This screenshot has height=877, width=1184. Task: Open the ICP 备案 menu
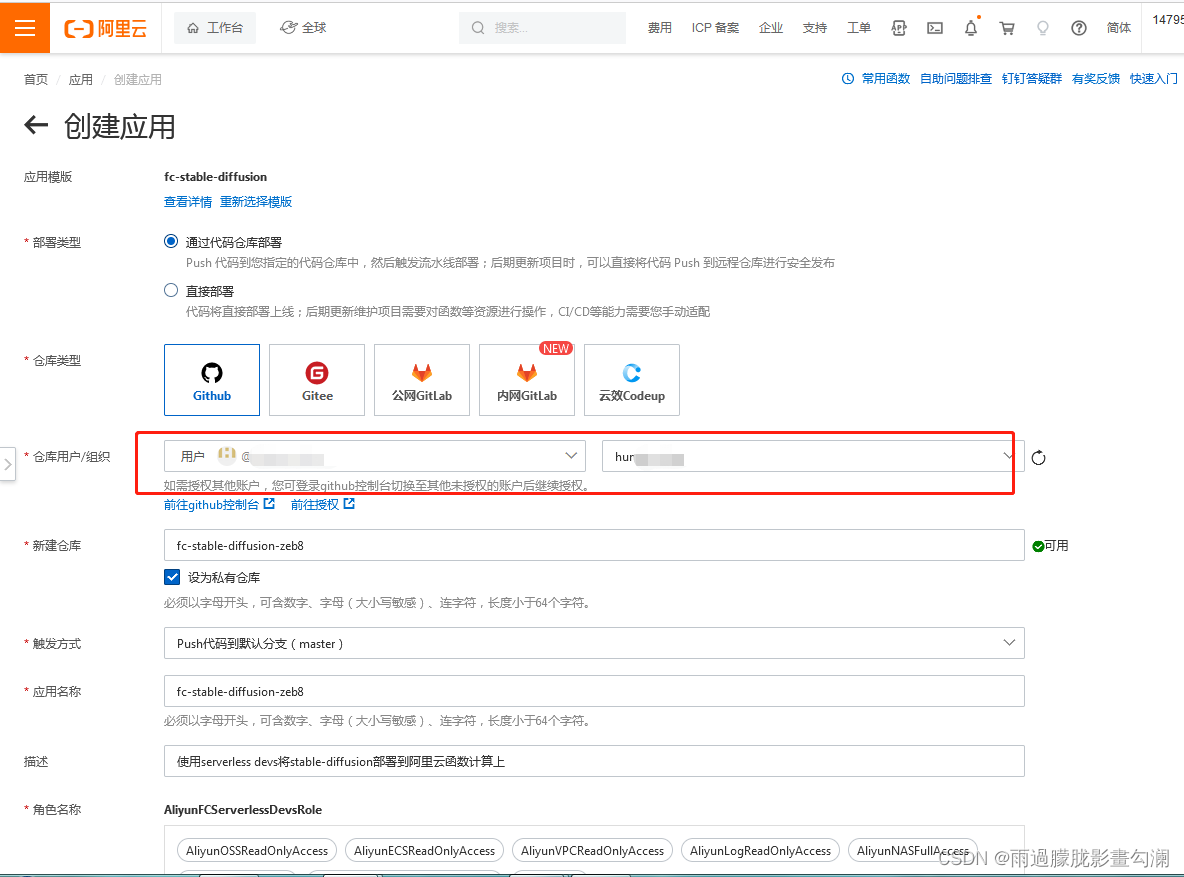(715, 28)
